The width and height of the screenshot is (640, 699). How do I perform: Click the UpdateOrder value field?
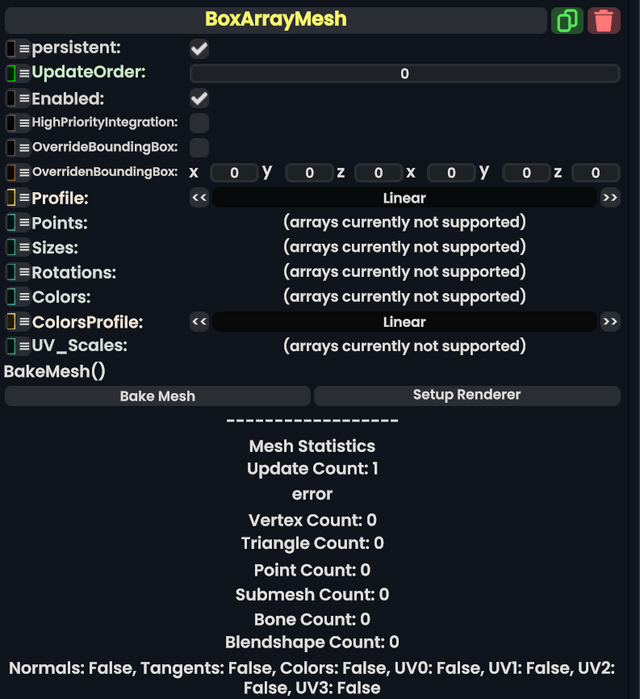click(x=404, y=73)
